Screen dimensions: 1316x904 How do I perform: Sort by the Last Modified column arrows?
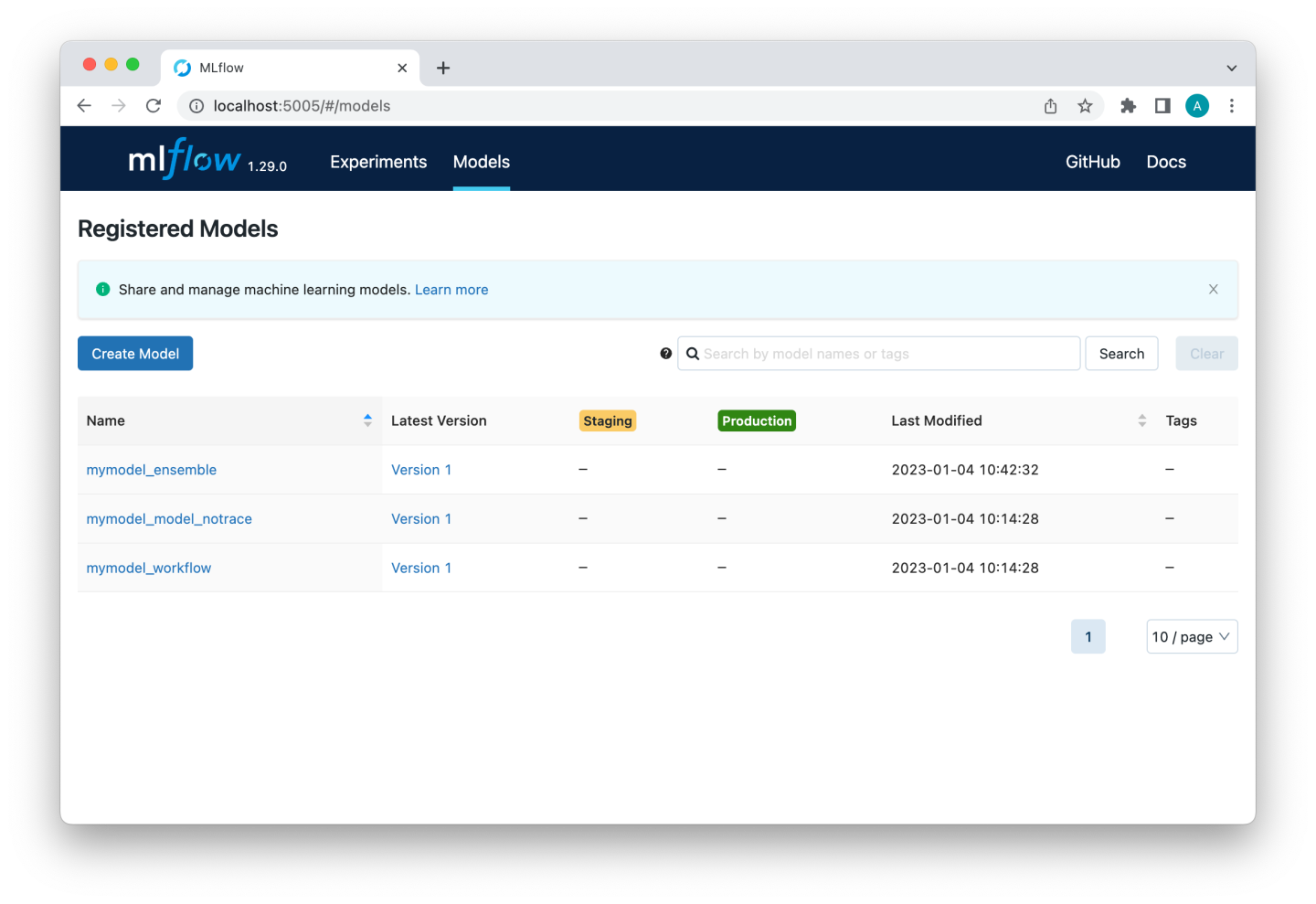click(x=1141, y=420)
